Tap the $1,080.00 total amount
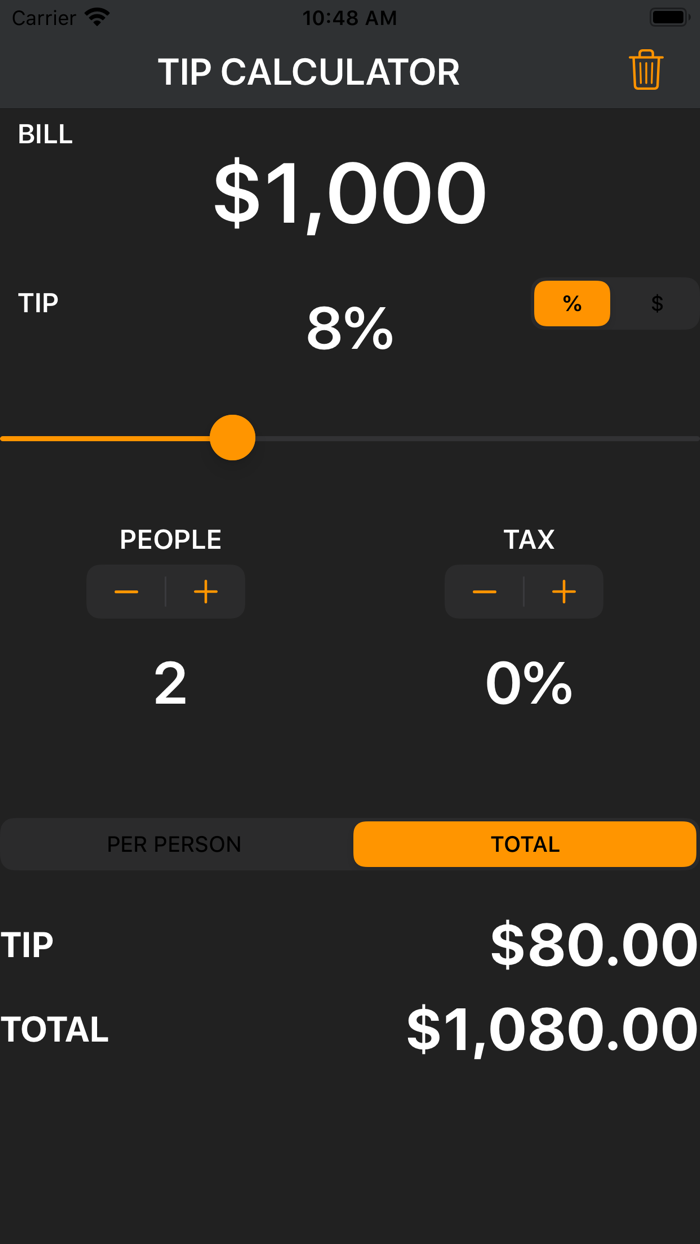Image resolution: width=700 pixels, height=1244 pixels. pos(545,1028)
